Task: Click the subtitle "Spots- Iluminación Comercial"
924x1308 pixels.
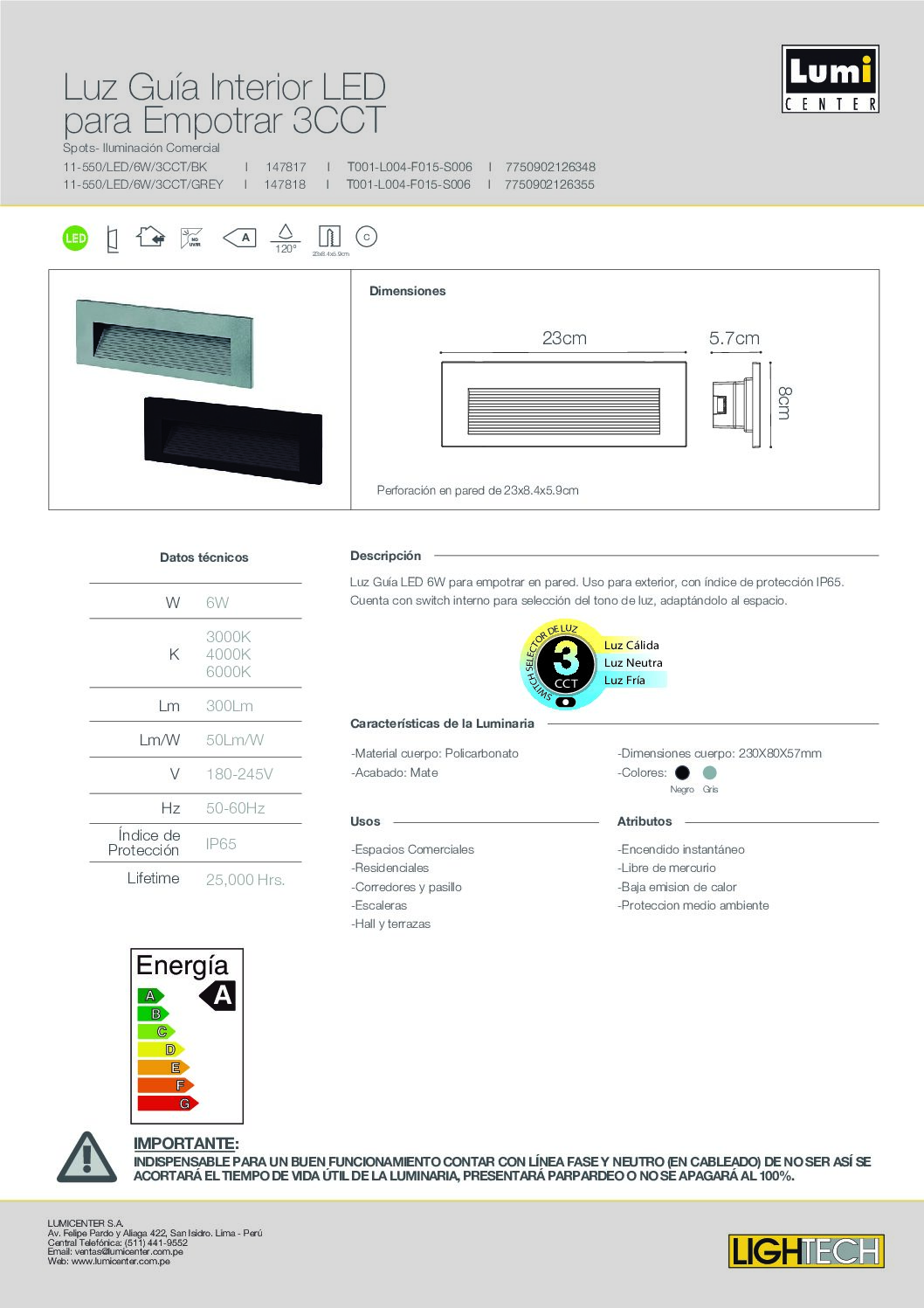Action: pos(141,148)
